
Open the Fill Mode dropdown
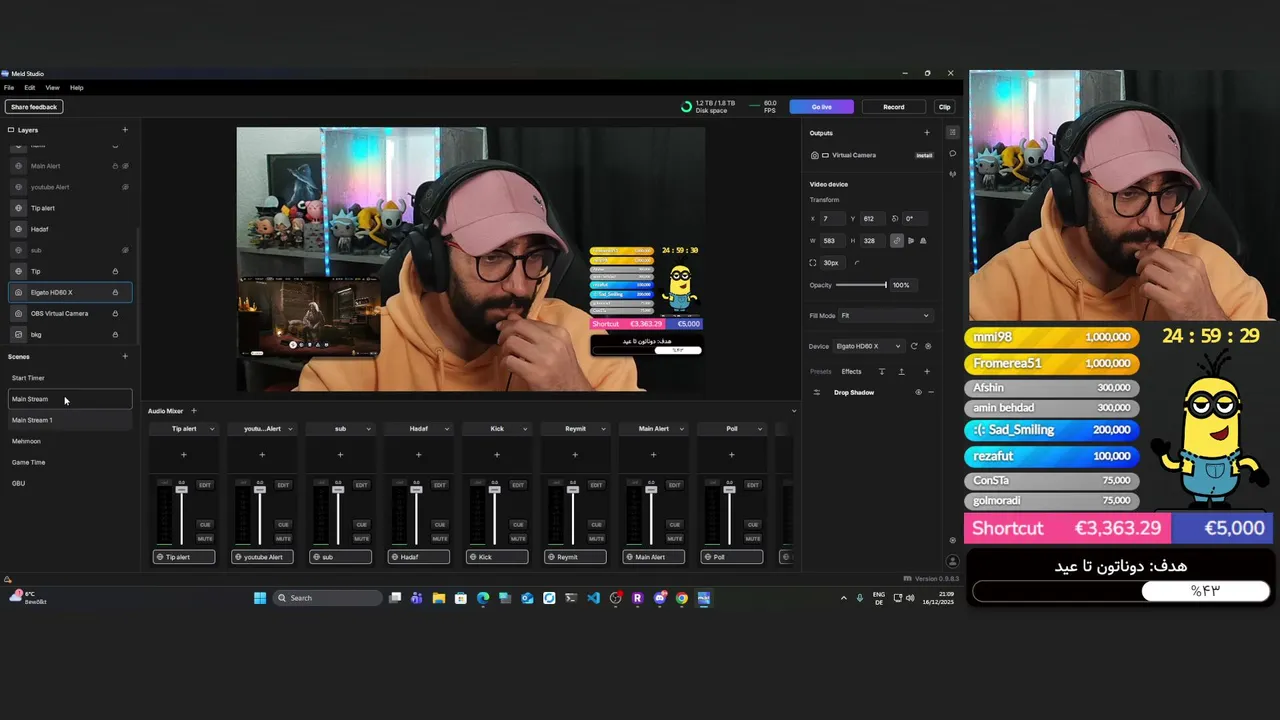[x=884, y=316]
